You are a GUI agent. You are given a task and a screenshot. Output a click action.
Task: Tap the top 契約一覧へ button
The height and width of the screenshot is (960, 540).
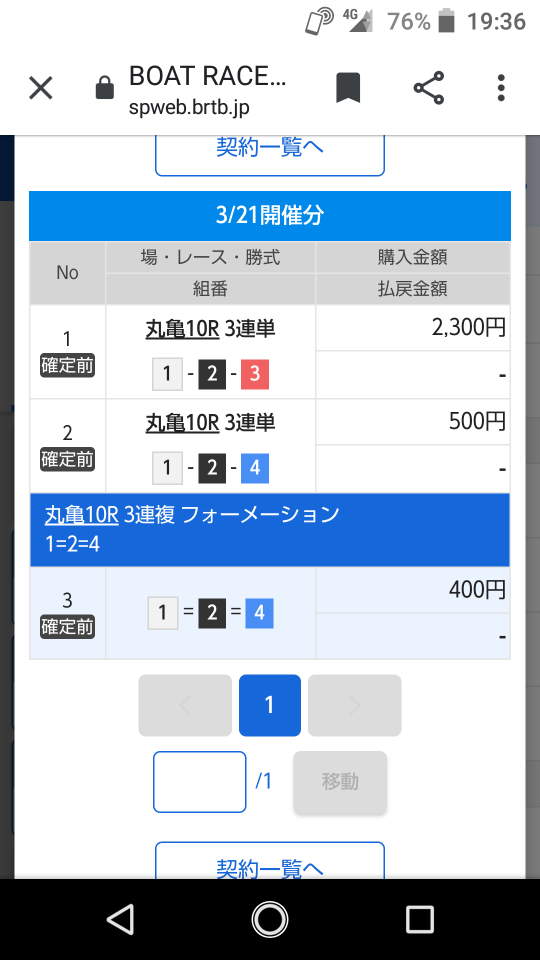[269, 153]
